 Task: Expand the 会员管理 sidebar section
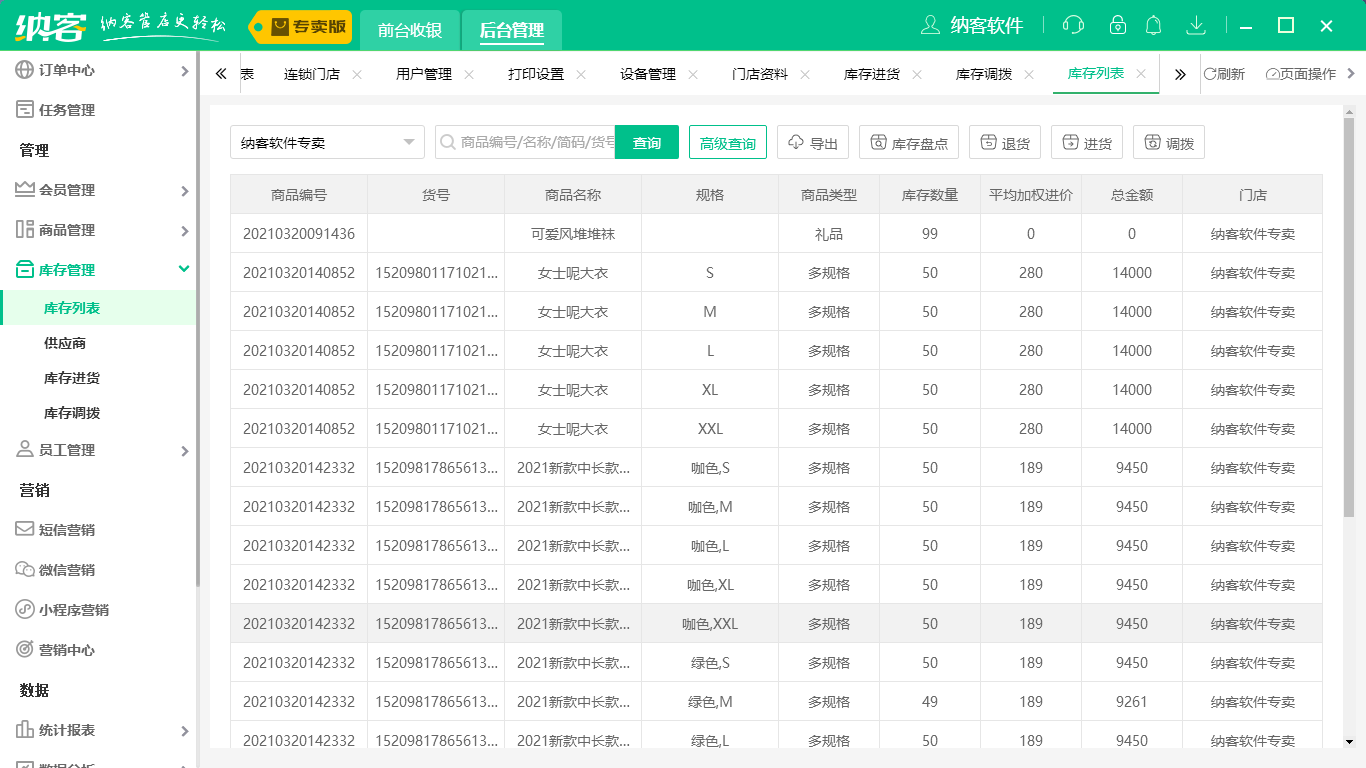[x=66, y=189]
